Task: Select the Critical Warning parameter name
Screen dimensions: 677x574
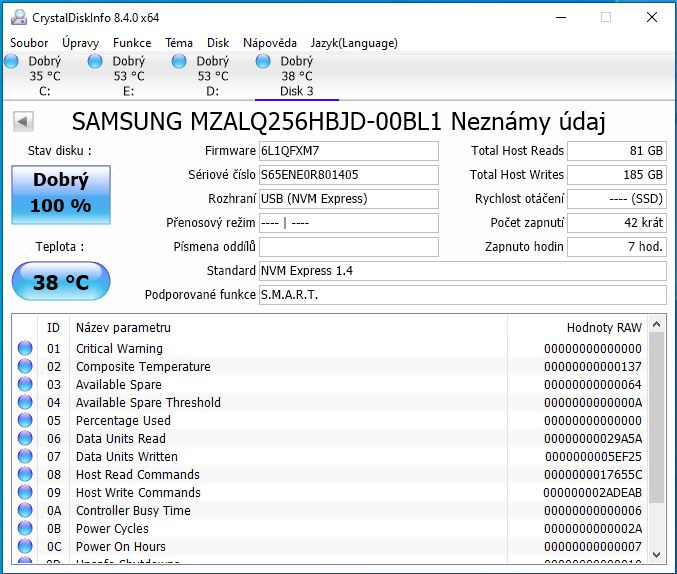Action: (x=119, y=349)
